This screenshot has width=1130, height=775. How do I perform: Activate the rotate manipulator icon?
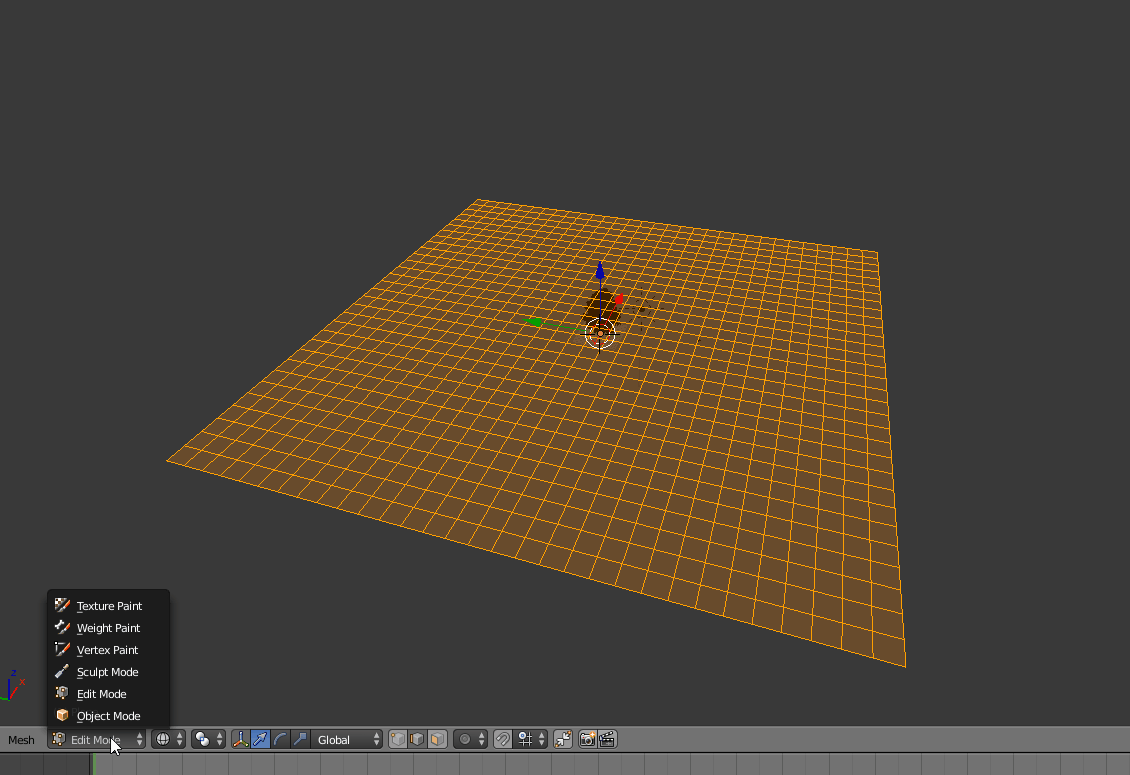coord(279,739)
